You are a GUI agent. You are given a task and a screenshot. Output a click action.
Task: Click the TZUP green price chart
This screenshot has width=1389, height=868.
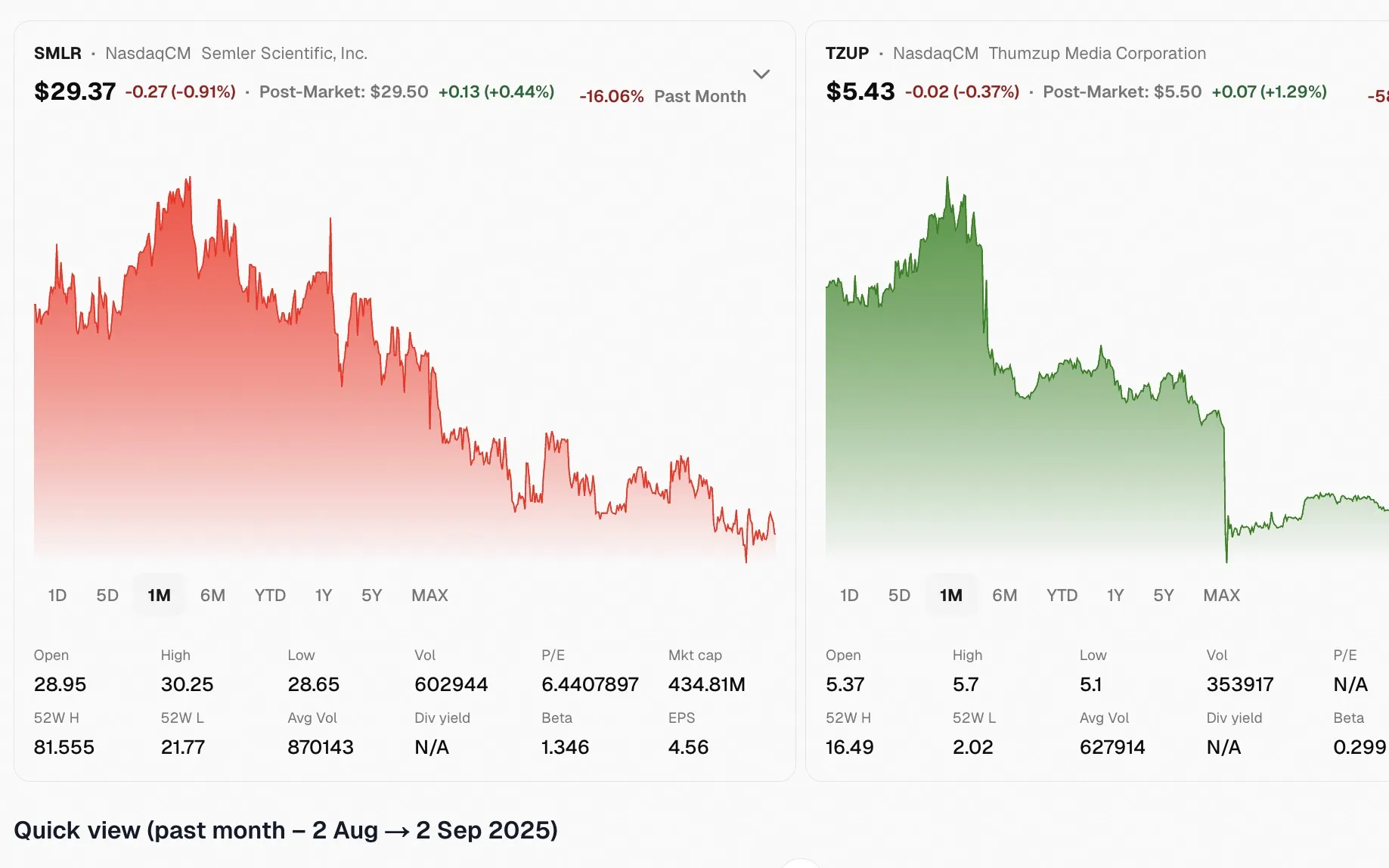click(x=1107, y=369)
